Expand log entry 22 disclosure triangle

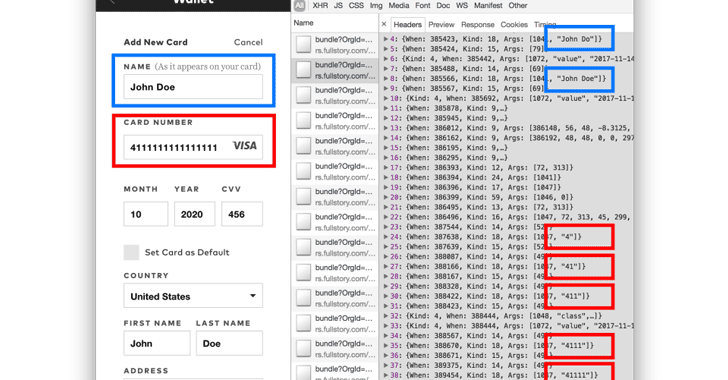tap(385, 217)
